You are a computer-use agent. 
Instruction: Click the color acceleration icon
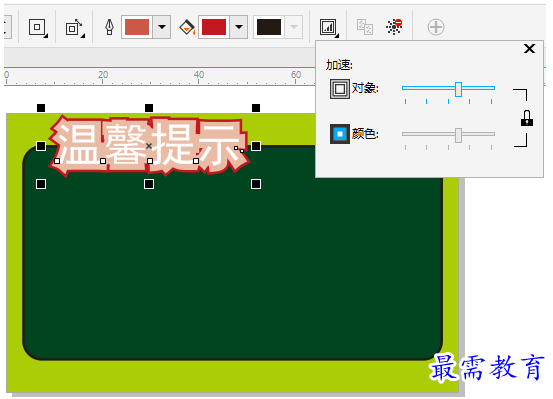coord(340,134)
